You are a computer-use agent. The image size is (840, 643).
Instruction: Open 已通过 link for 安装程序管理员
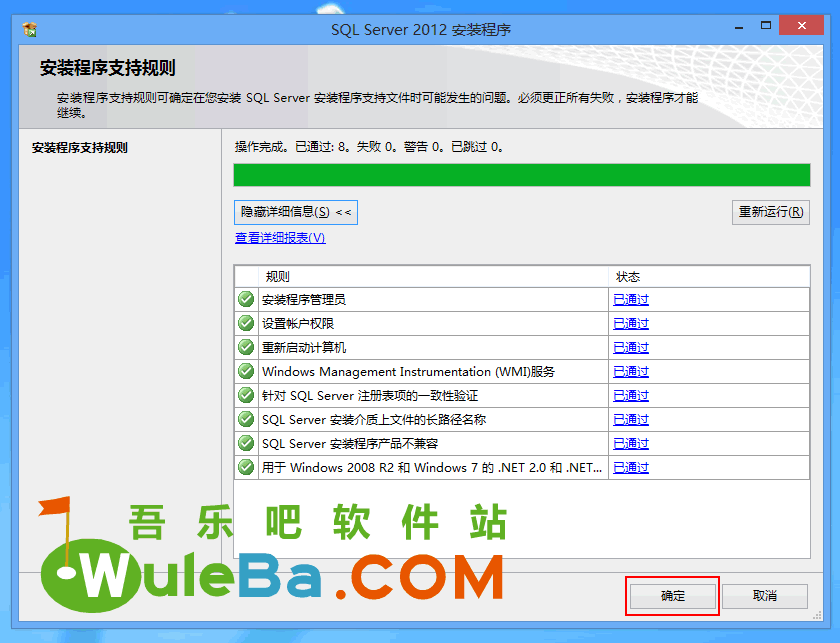(x=631, y=300)
